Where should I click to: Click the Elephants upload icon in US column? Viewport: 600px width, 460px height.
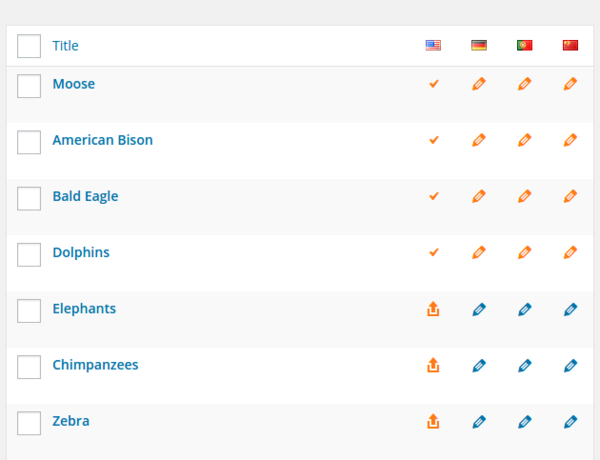(433, 309)
